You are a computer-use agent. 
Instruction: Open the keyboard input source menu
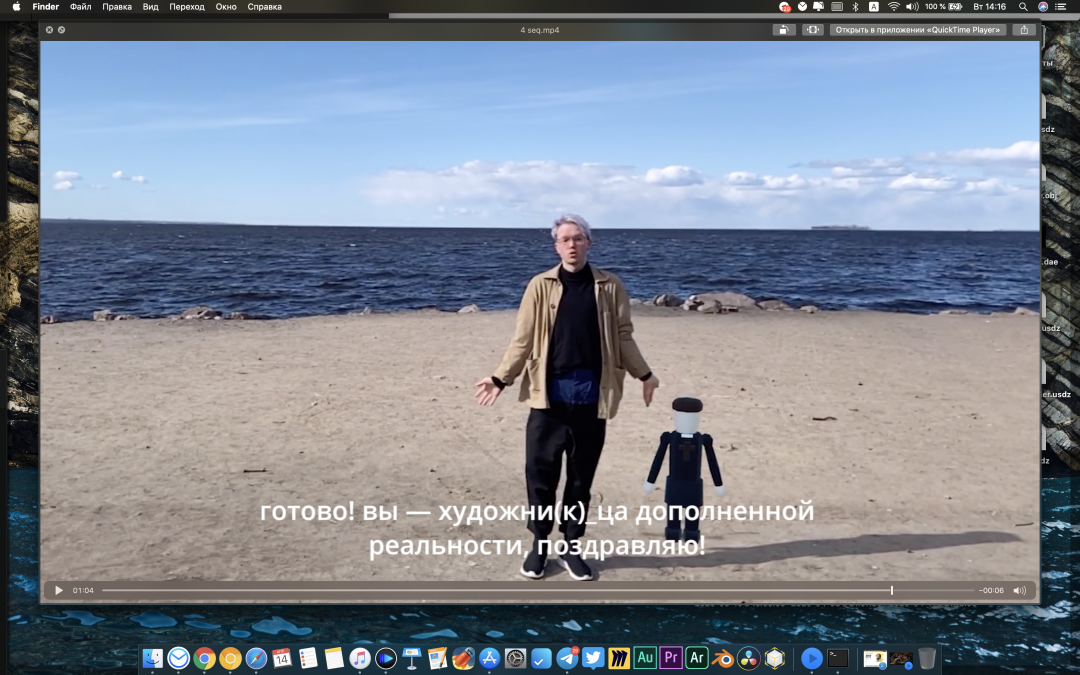(873, 6)
